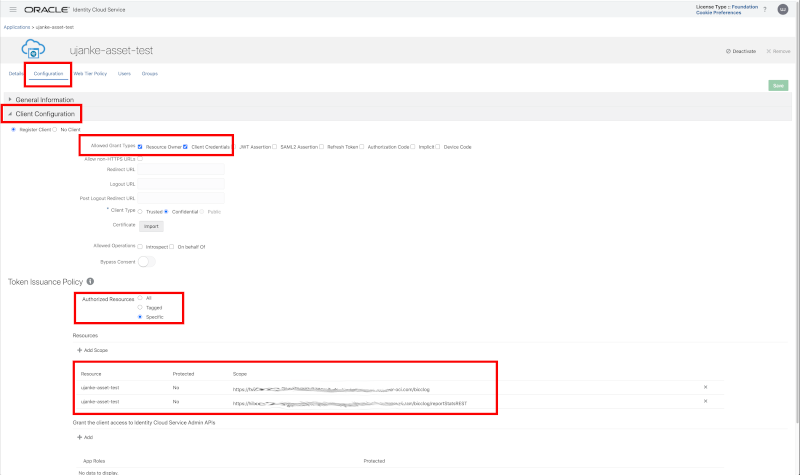This screenshot has height=475, width=800.
Task: Click the Resource column header
Action: click(x=91, y=374)
